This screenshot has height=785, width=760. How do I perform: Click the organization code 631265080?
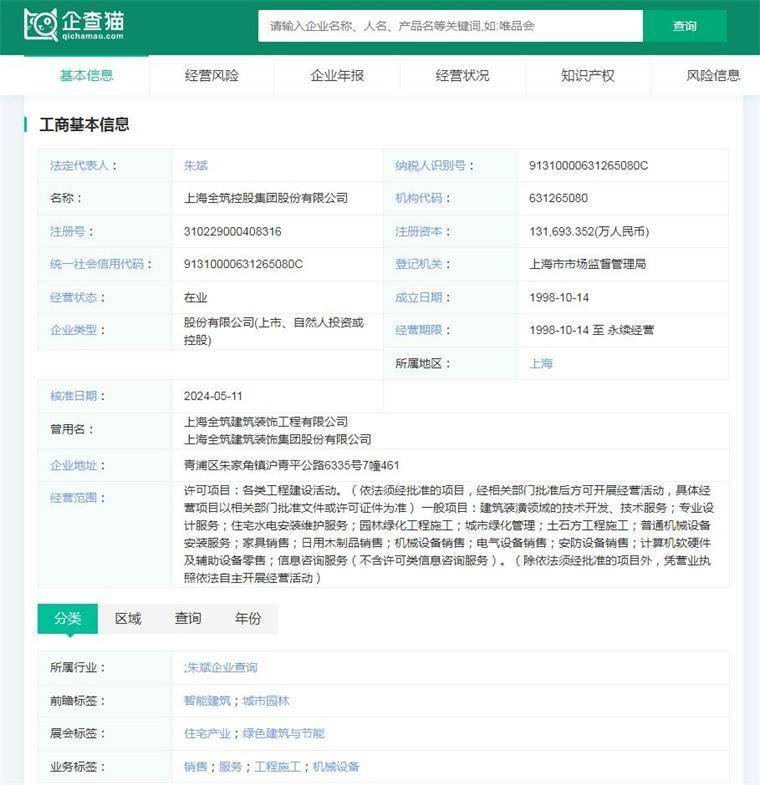pyautogui.click(x=558, y=198)
